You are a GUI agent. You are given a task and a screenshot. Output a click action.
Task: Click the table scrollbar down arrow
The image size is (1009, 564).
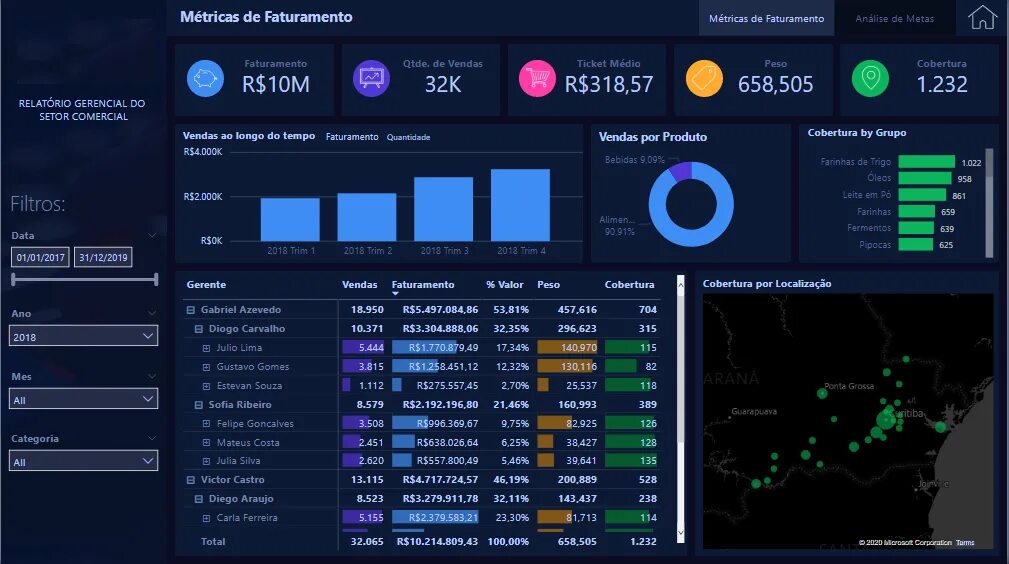pyautogui.click(x=681, y=533)
